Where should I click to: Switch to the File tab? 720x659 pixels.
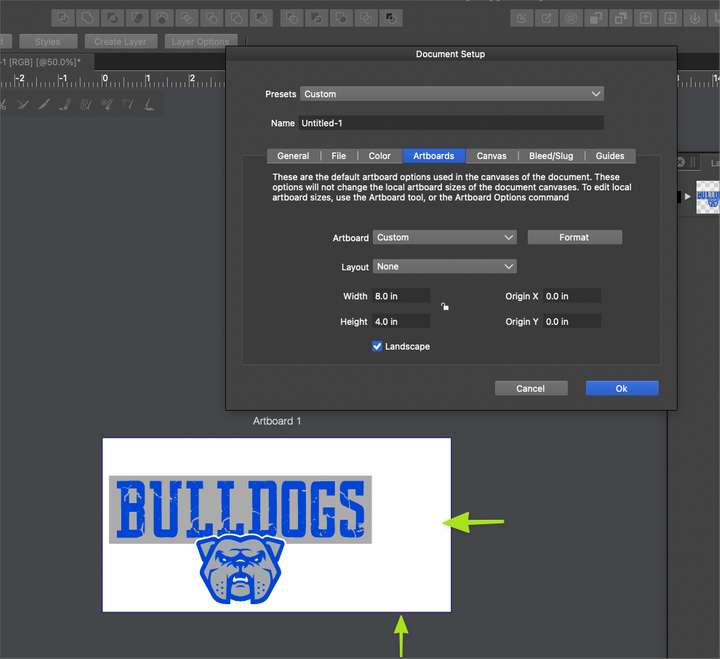click(x=338, y=156)
